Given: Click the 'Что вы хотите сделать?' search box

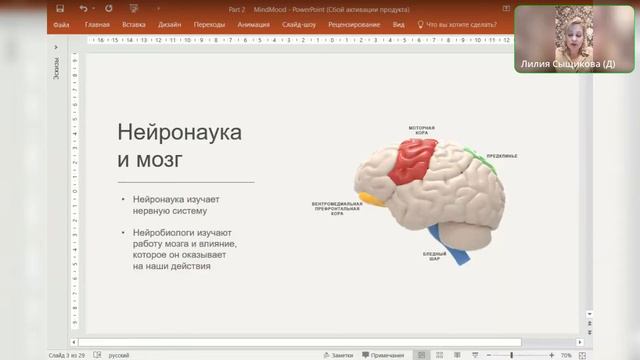Looking at the screenshot, I should pos(457,25).
